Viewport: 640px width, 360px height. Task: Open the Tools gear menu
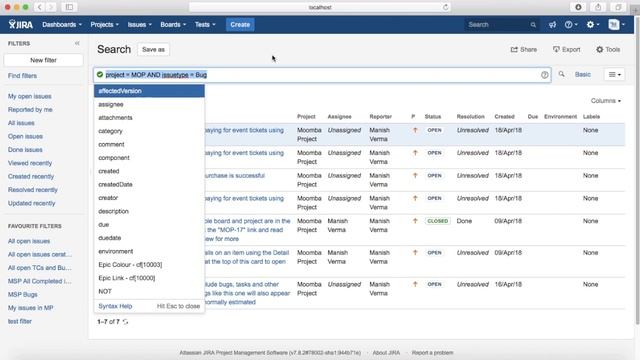click(x=608, y=49)
